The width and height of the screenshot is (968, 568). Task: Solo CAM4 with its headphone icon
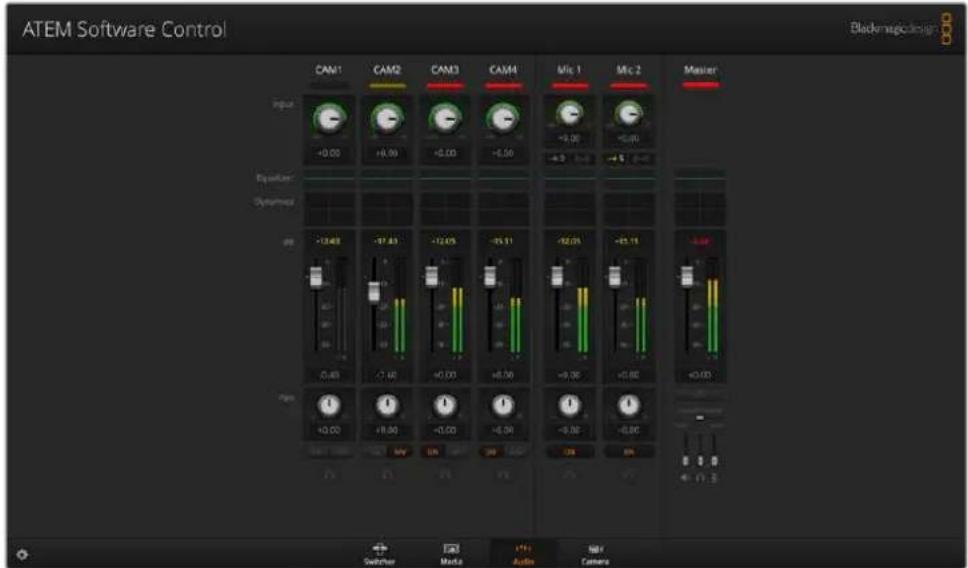pyautogui.click(x=503, y=475)
